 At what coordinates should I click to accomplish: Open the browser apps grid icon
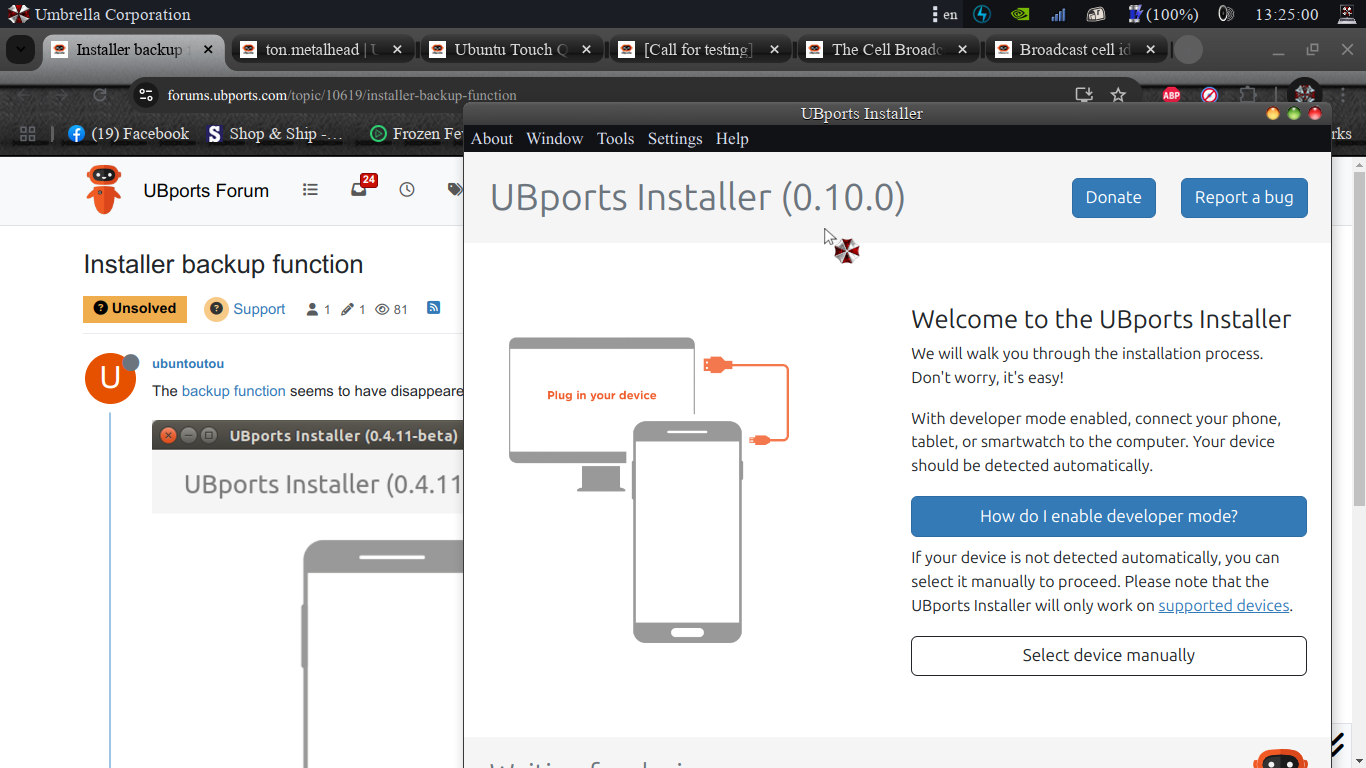[x=27, y=134]
